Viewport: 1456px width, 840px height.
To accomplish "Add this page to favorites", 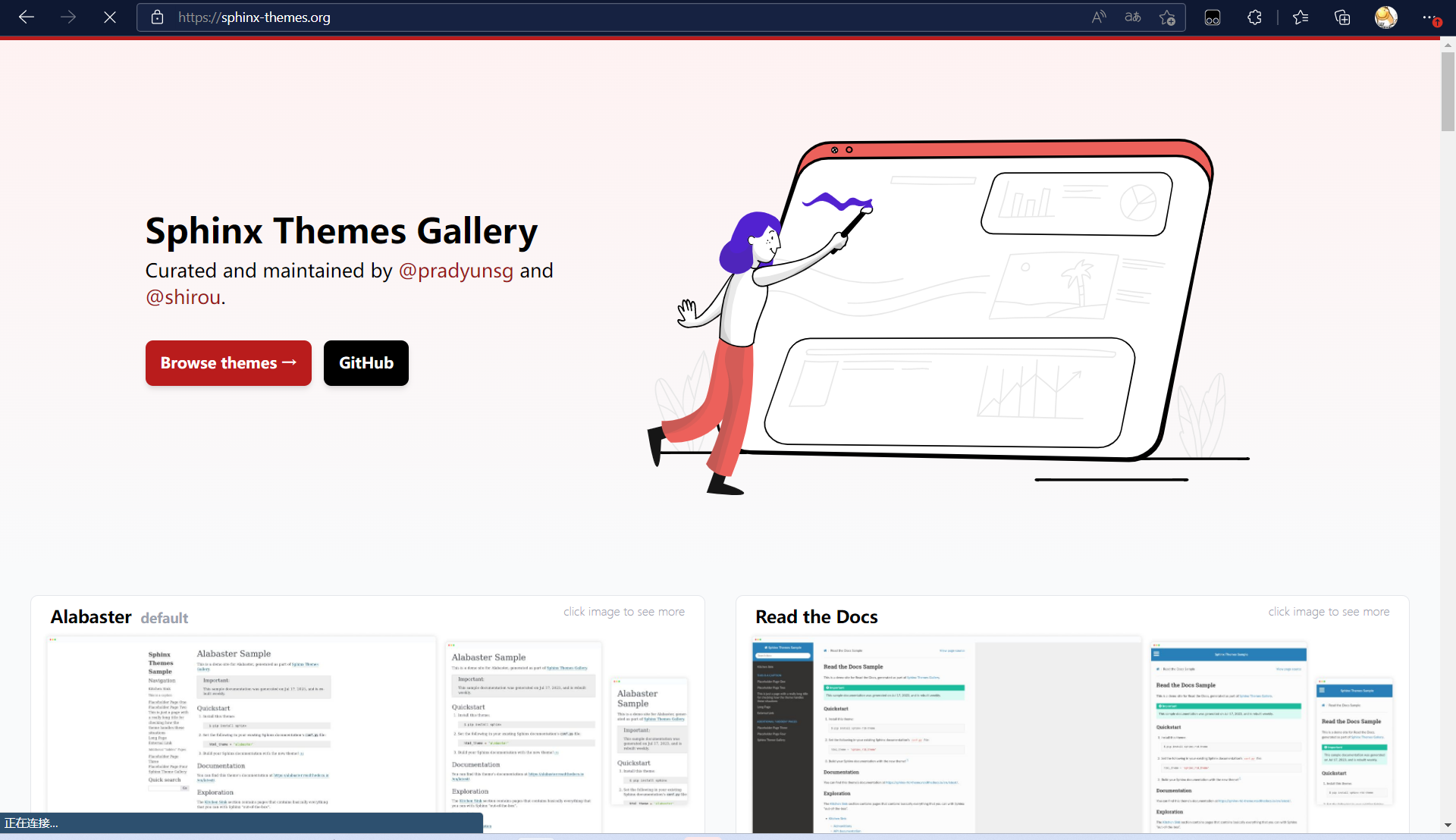I will pyautogui.click(x=1167, y=17).
